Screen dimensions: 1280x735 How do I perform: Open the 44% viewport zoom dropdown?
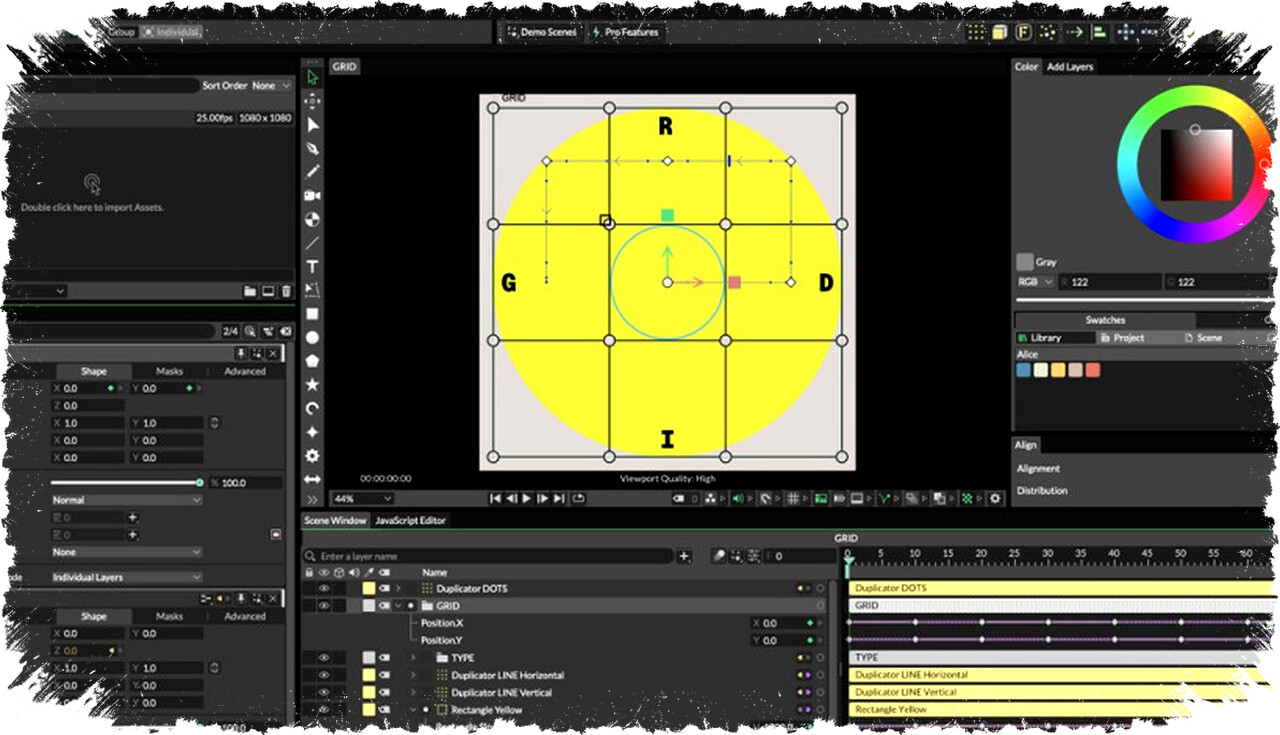pyautogui.click(x=362, y=498)
